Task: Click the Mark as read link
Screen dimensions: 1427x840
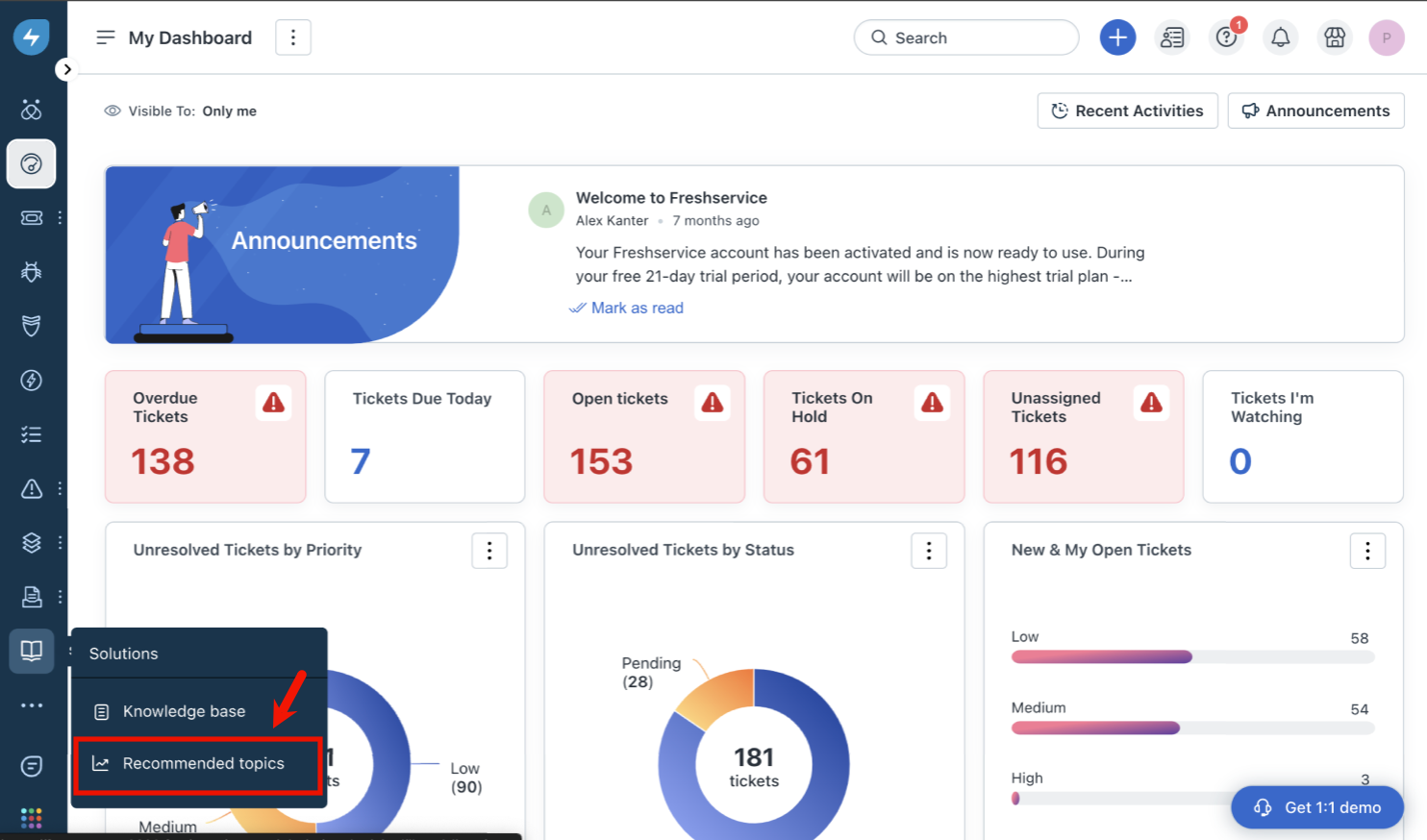Action: click(627, 308)
